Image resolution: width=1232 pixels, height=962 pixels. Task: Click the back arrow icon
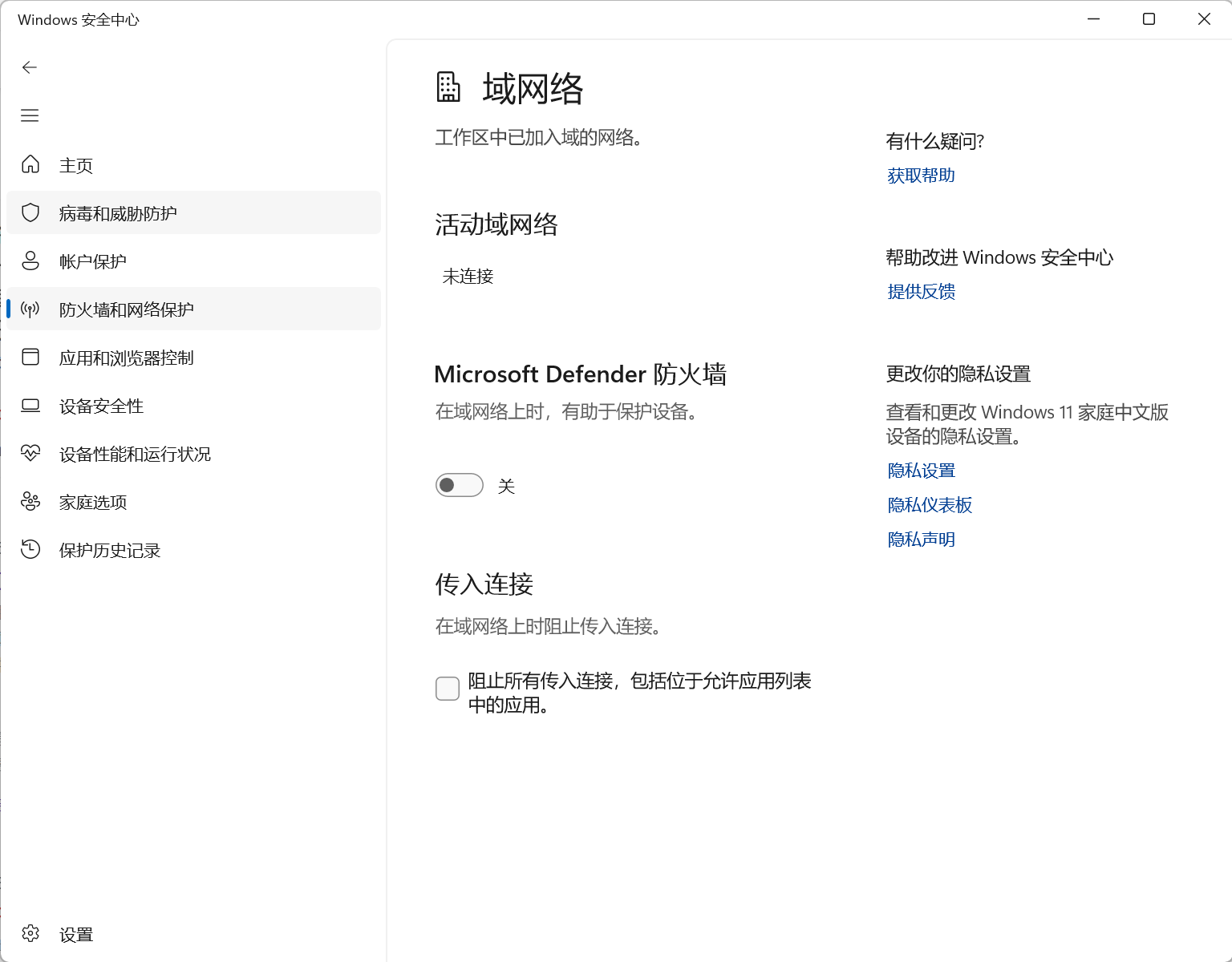tap(30, 67)
